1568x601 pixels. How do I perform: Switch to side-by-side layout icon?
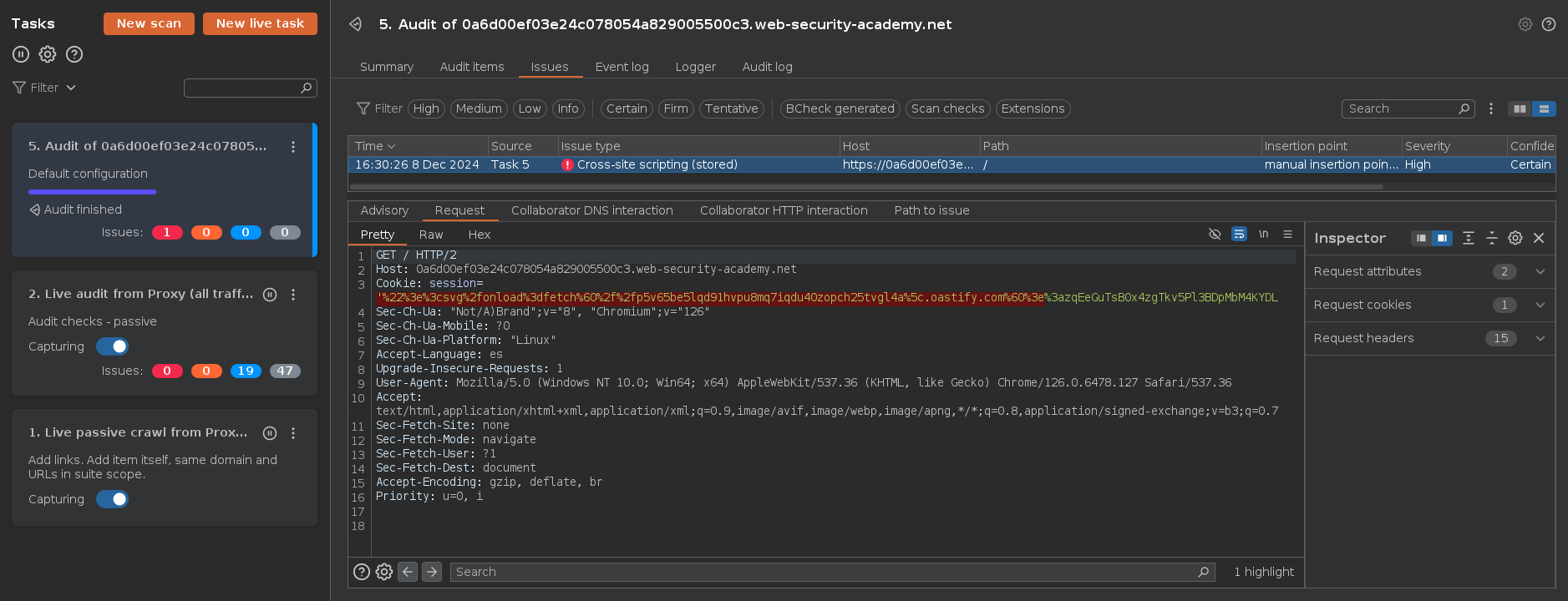pyautogui.click(x=1520, y=109)
